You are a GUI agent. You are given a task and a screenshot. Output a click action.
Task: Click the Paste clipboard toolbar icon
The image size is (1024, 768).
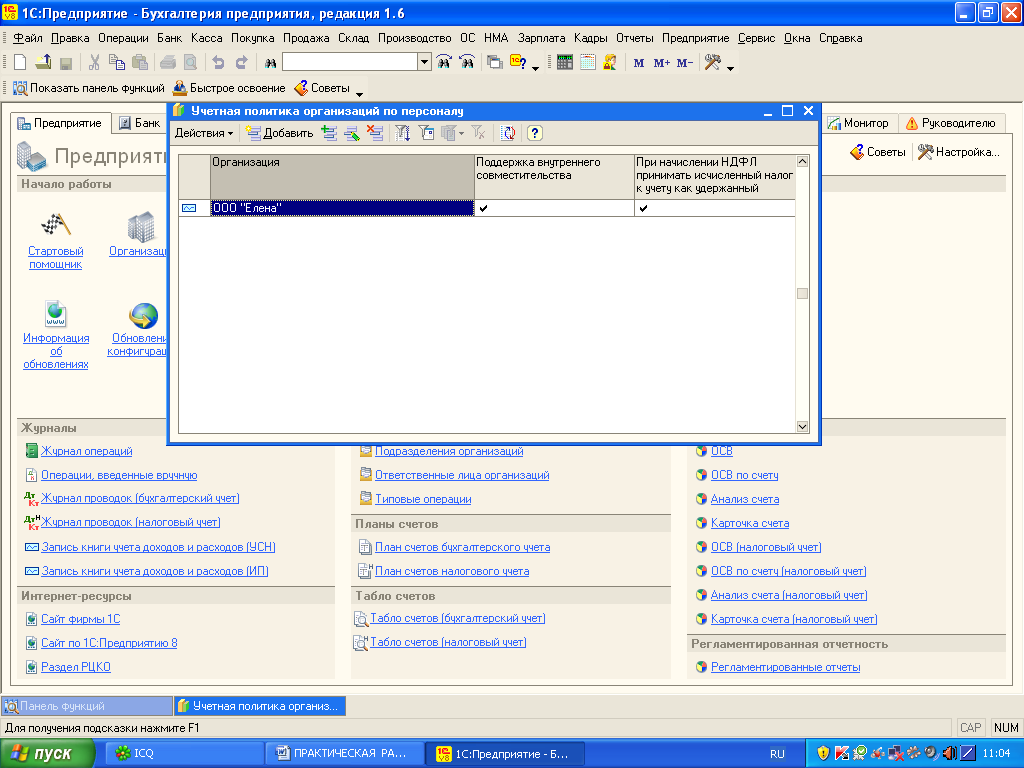140,63
